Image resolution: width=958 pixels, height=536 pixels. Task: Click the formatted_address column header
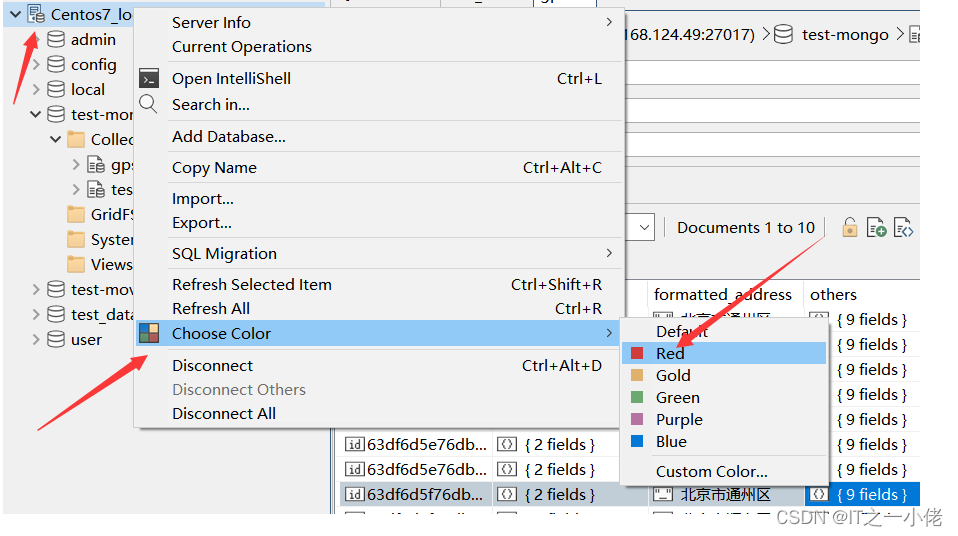[723, 295]
